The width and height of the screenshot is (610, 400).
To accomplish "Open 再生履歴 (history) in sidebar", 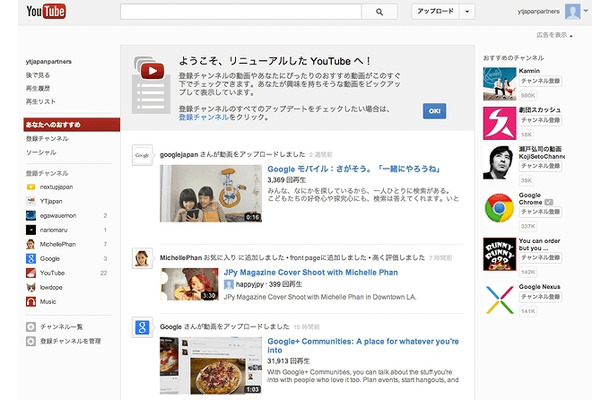I will tap(38, 88).
